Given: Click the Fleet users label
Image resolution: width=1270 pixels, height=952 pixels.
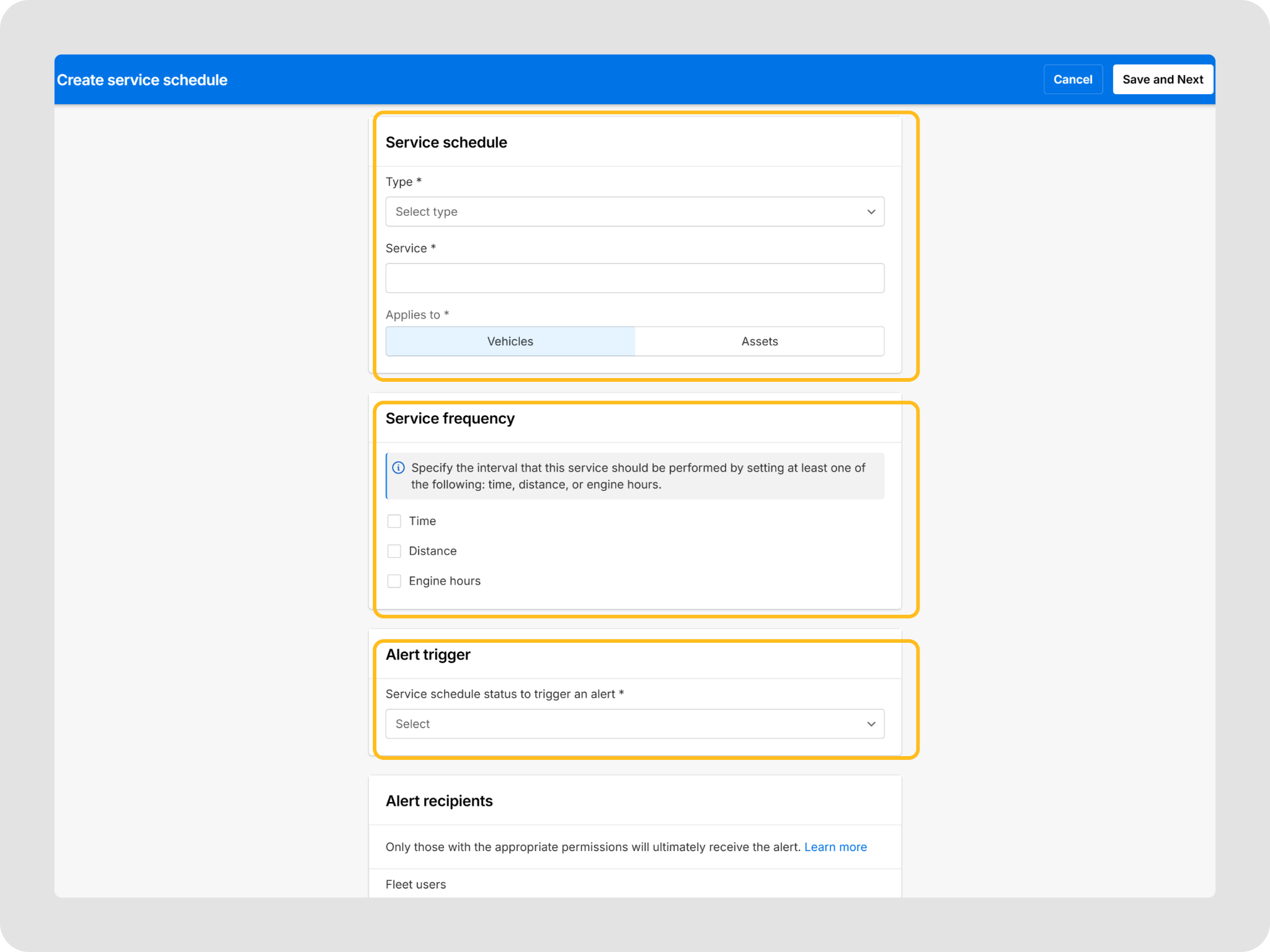Looking at the screenshot, I should coord(415,884).
